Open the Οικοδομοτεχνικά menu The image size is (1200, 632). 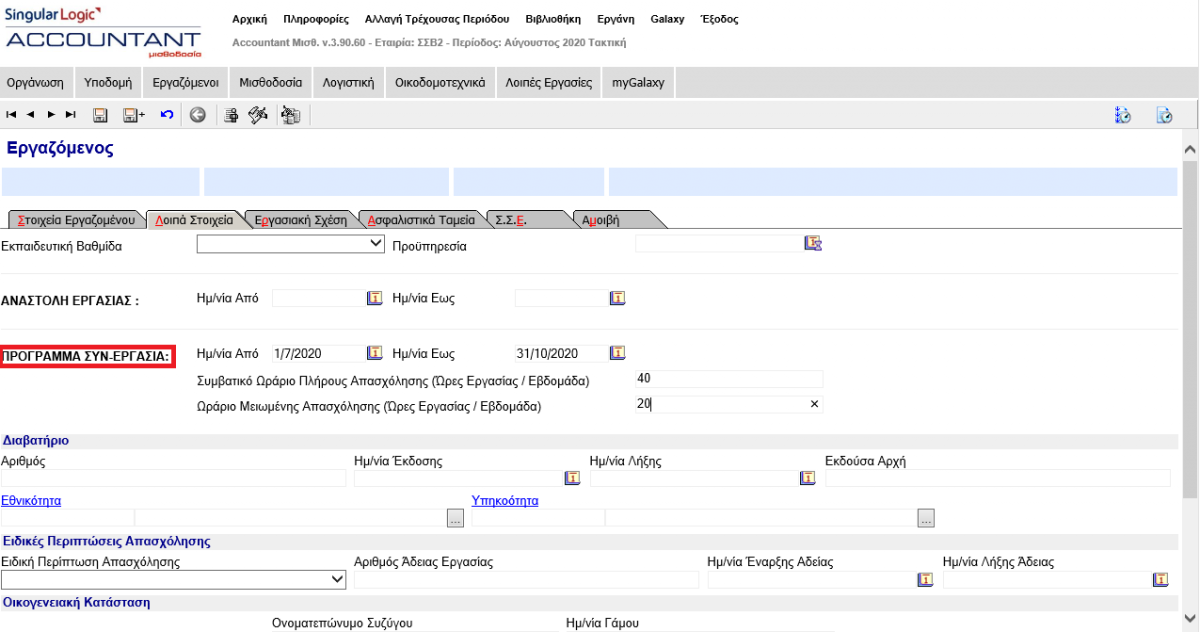[x=440, y=83]
